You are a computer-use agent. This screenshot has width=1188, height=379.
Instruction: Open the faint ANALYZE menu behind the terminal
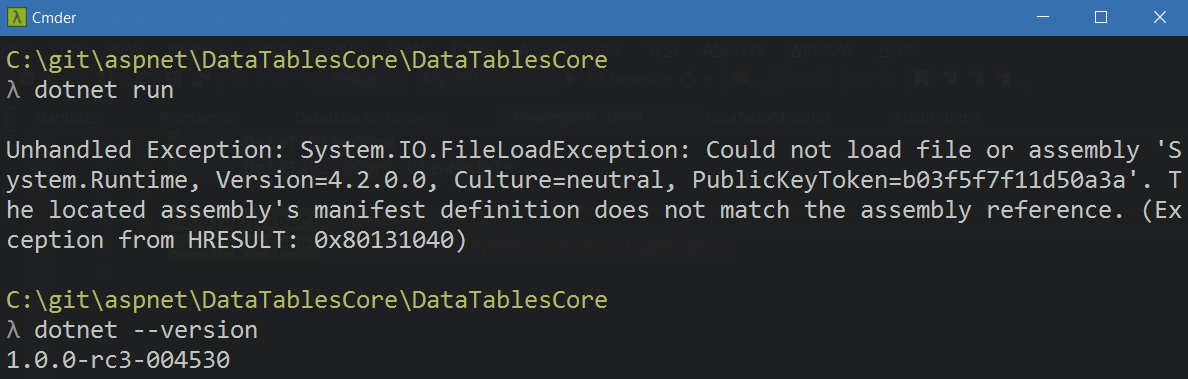(x=735, y=50)
